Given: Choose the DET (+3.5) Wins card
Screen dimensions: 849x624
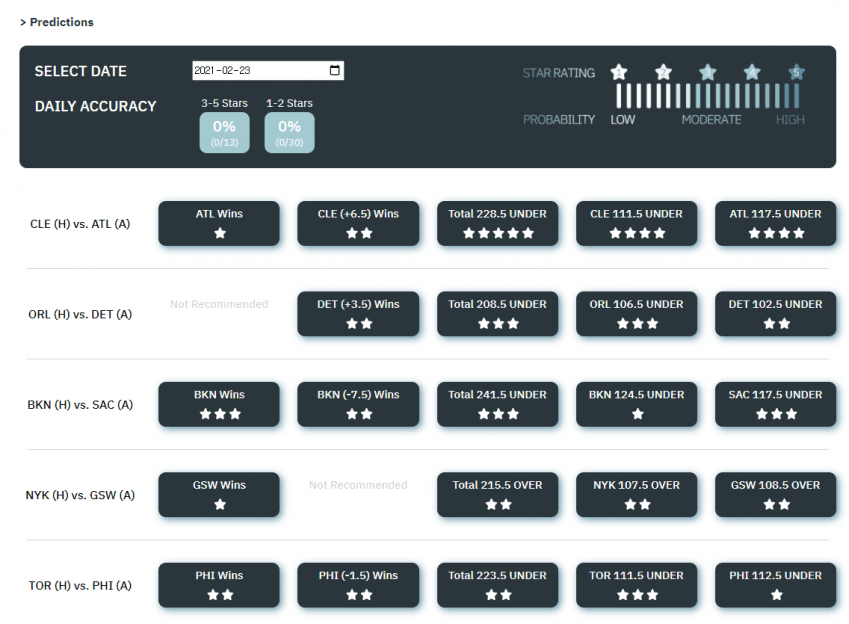Looking at the screenshot, I should 358,313.
